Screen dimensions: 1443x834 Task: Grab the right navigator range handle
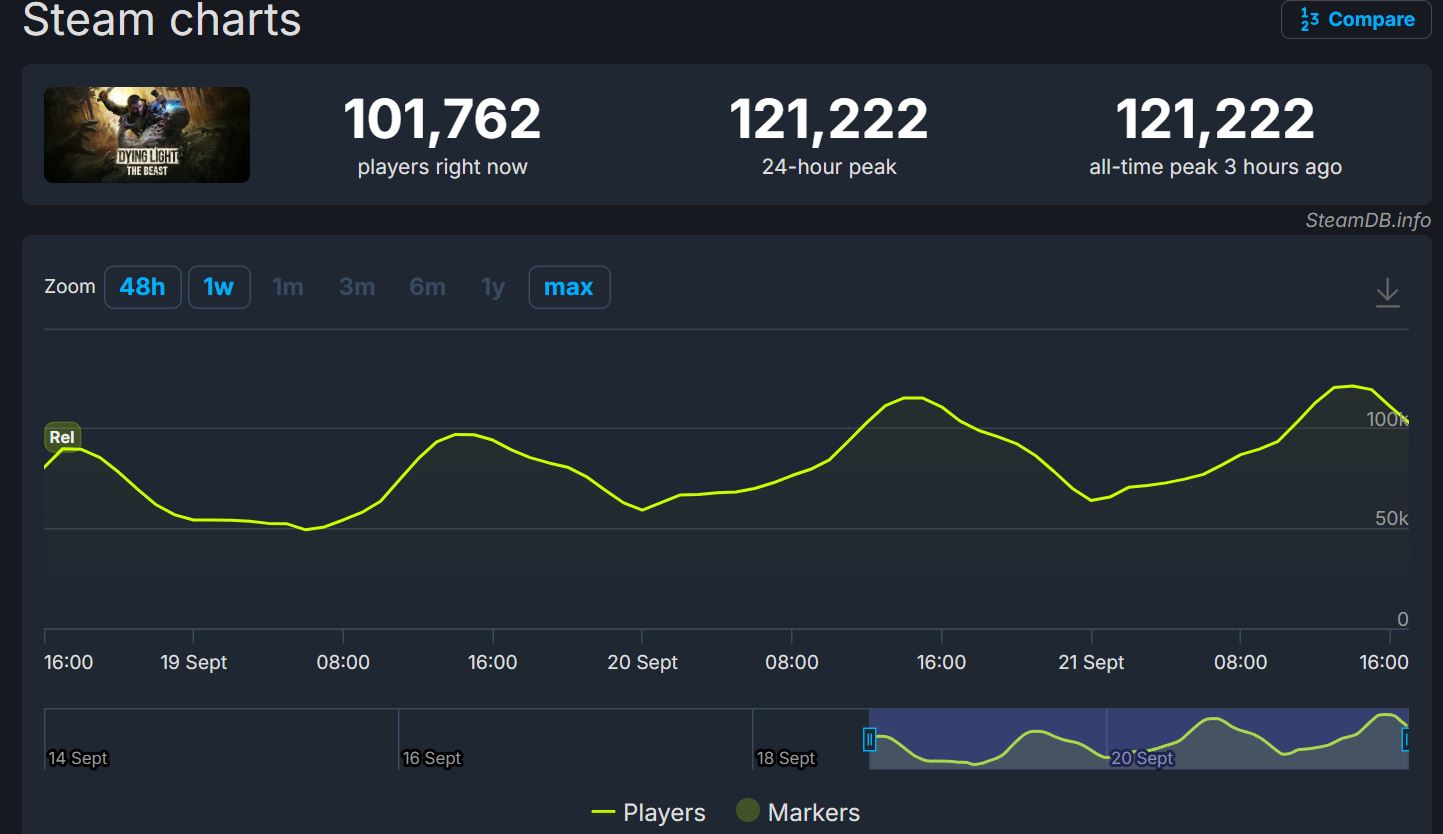click(1407, 739)
